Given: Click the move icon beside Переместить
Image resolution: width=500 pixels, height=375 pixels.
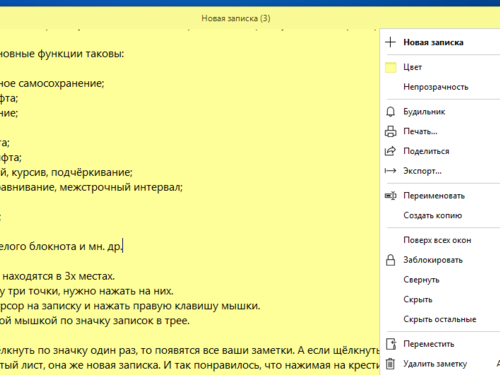Looking at the screenshot, I should coord(391,344).
